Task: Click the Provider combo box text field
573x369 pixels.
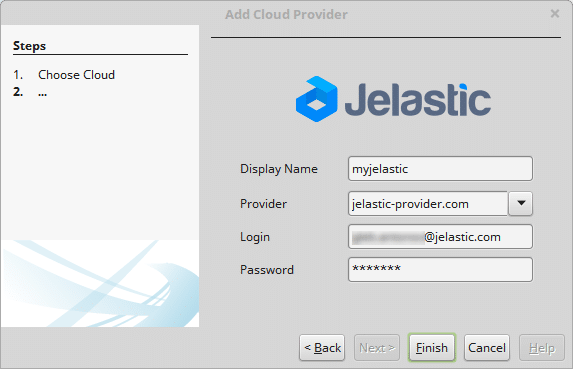Action: coord(428,203)
